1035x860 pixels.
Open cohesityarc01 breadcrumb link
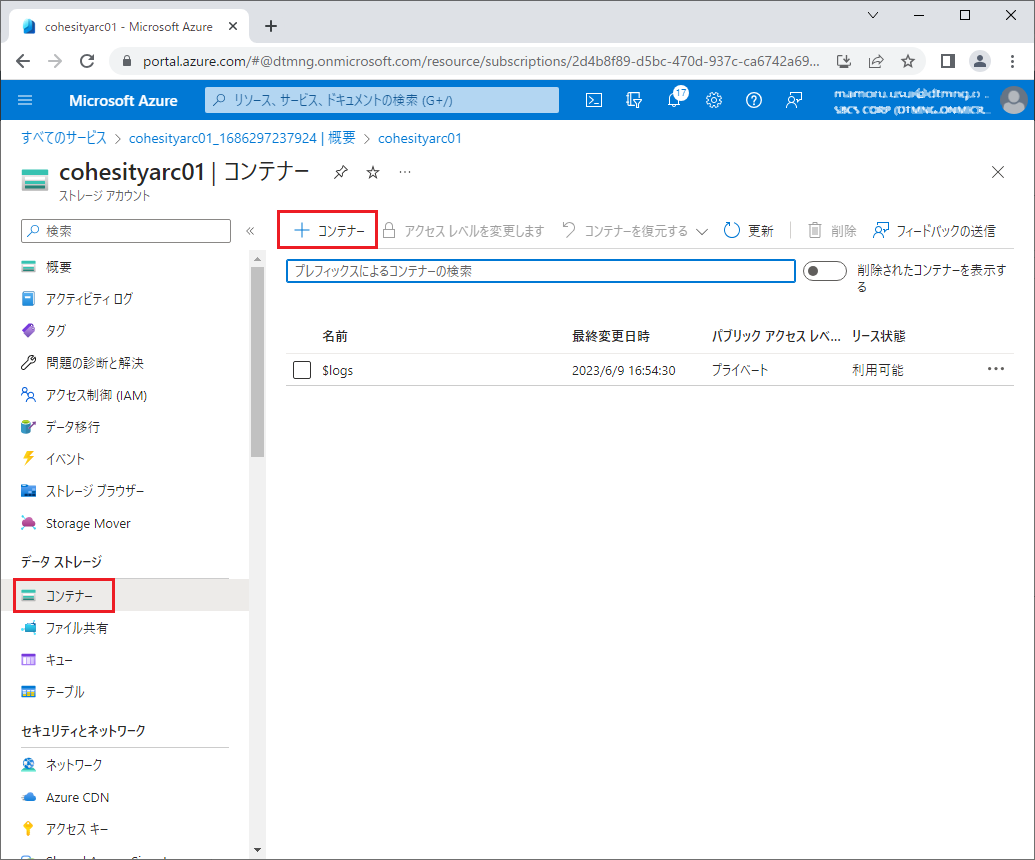point(420,138)
